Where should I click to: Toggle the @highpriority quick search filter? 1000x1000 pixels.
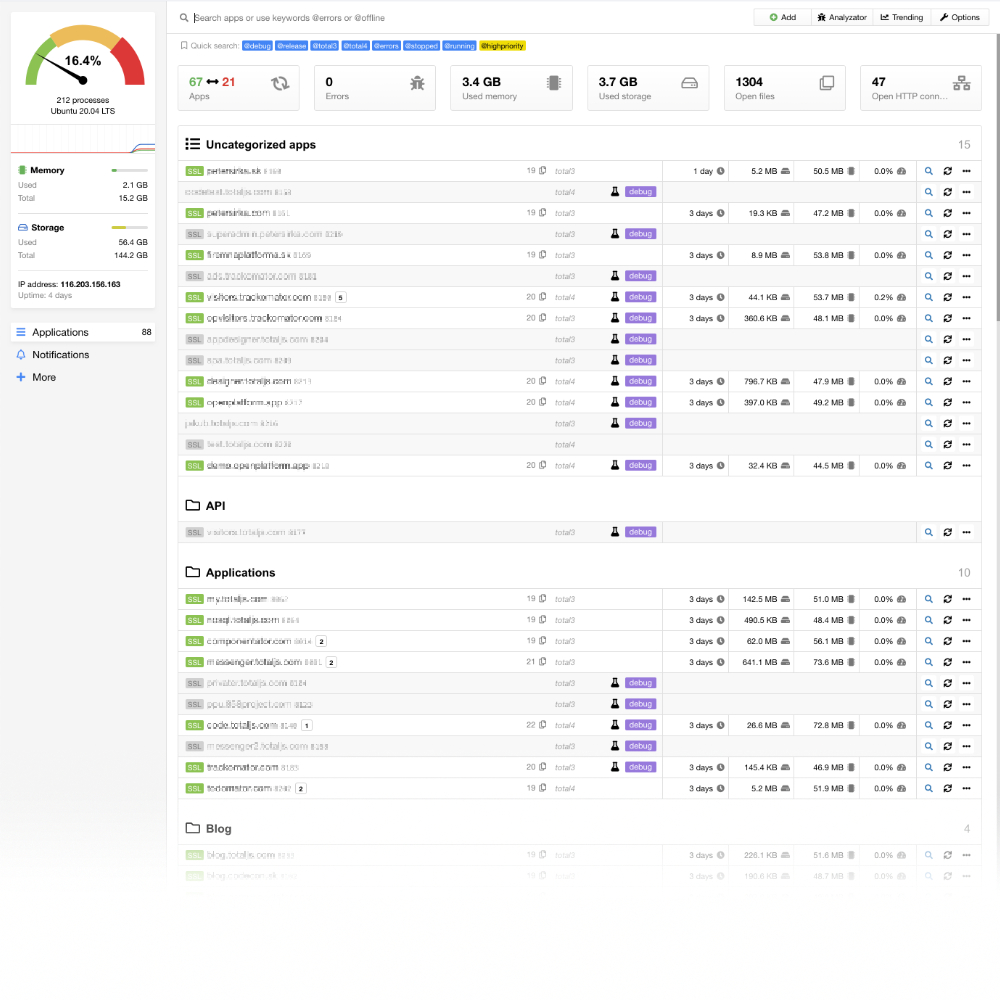coord(502,46)
